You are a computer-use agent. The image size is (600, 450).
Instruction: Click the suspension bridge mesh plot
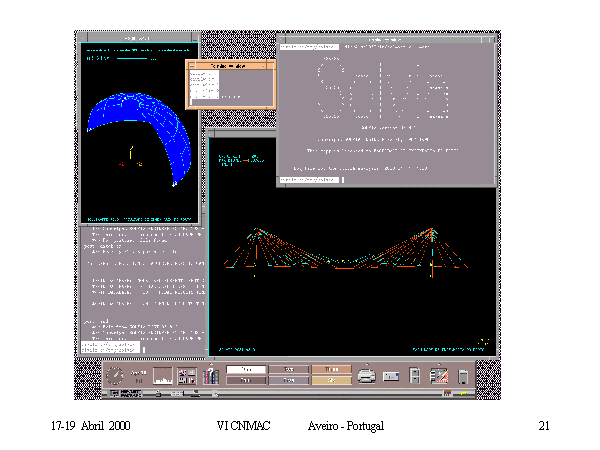[346, 252]
